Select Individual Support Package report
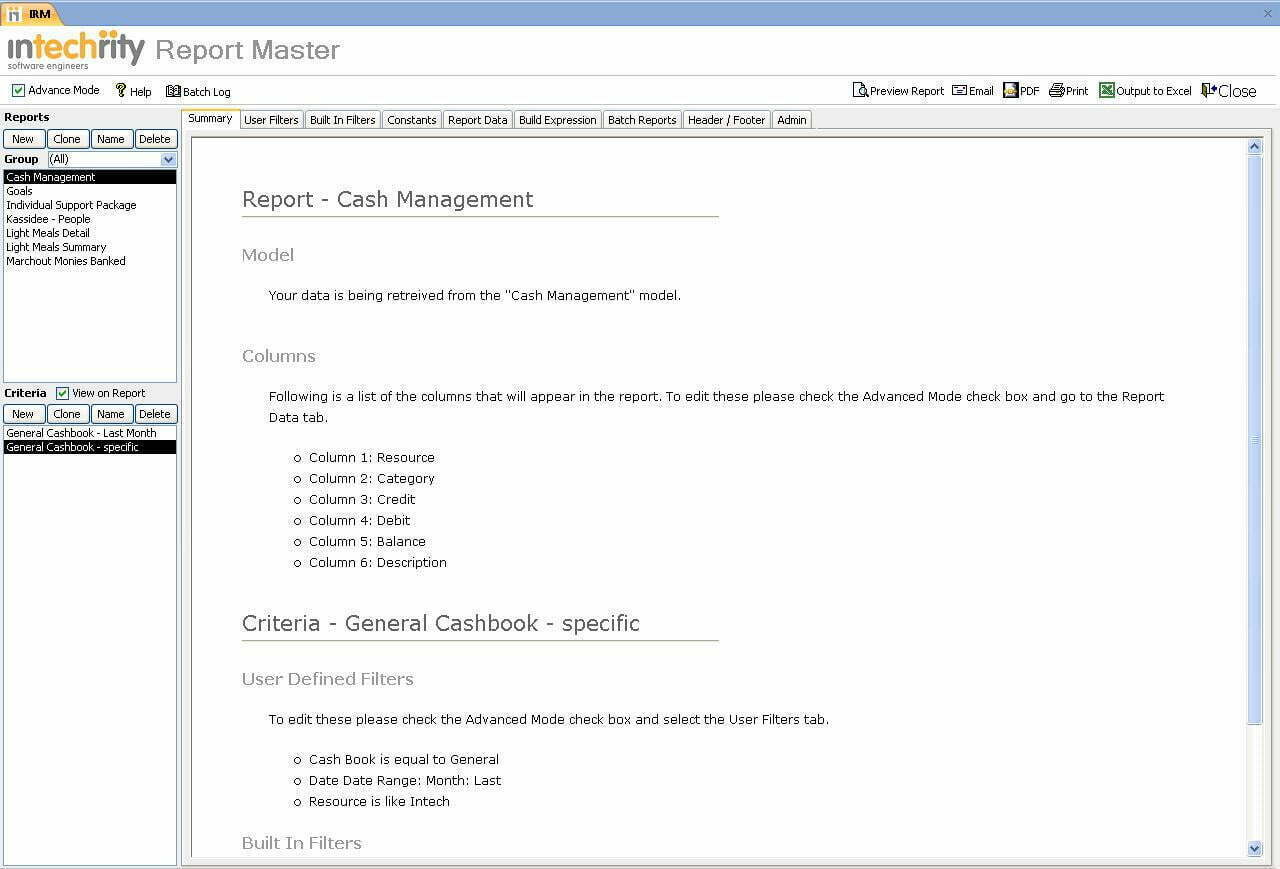This screenshot has height=869, width=1280. [90, 205]
